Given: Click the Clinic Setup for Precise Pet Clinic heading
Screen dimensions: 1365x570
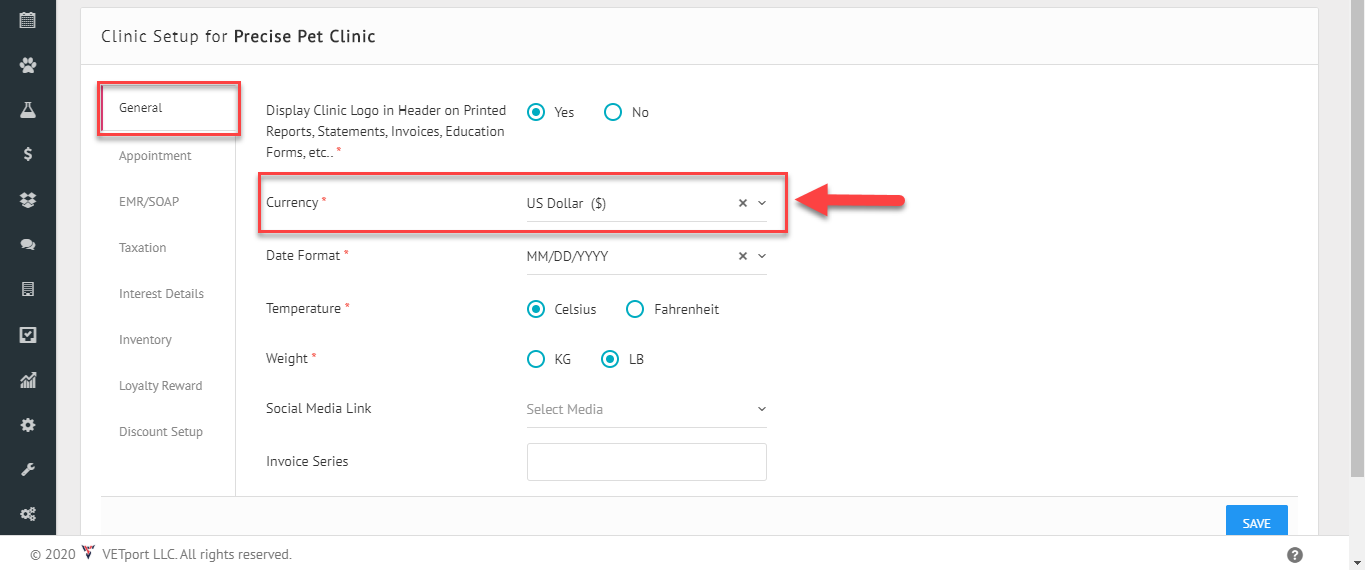Looking at the screenshot, I should coord(238,36).
